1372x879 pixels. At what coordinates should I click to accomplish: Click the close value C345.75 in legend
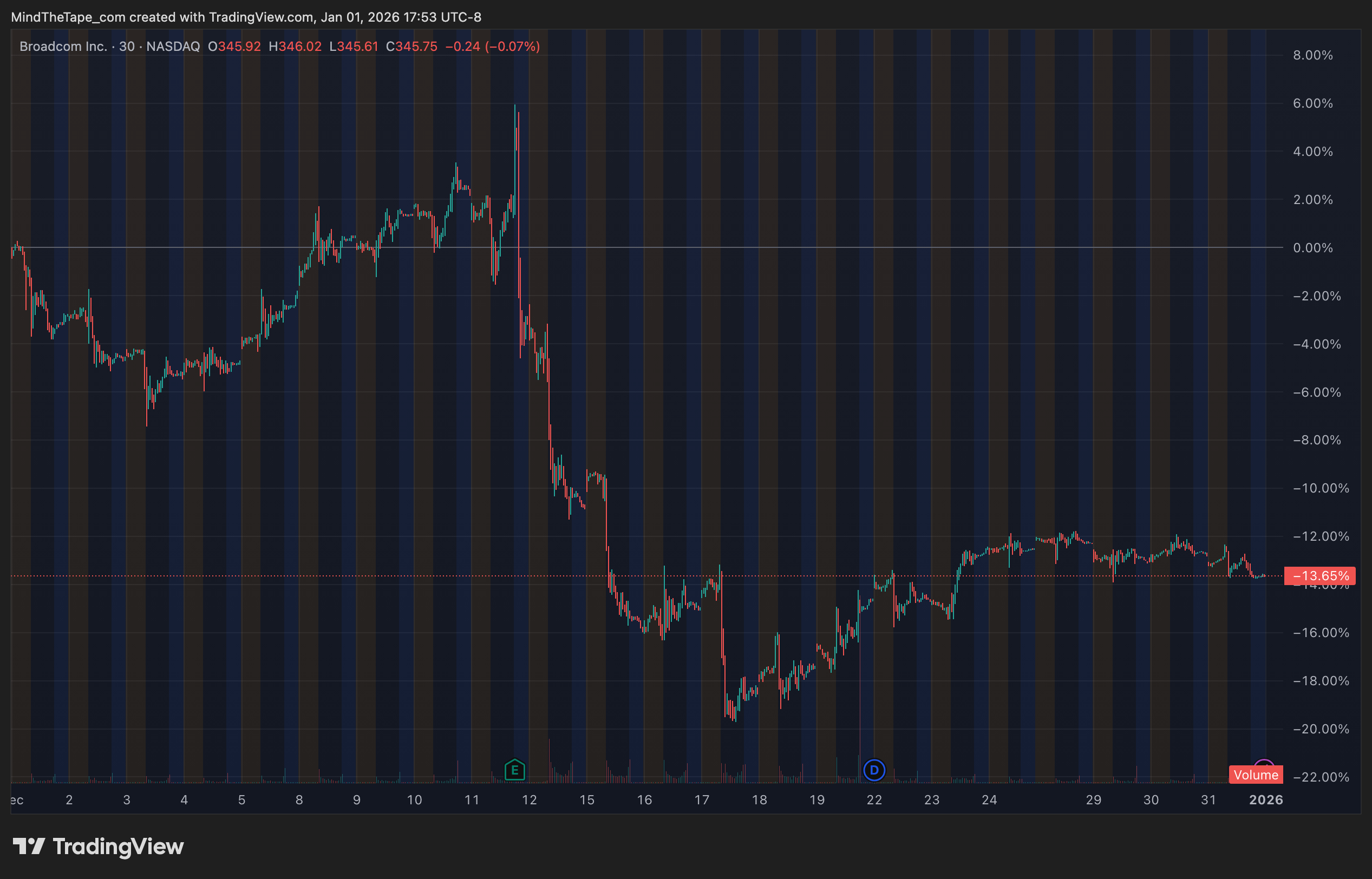(411, 46)
